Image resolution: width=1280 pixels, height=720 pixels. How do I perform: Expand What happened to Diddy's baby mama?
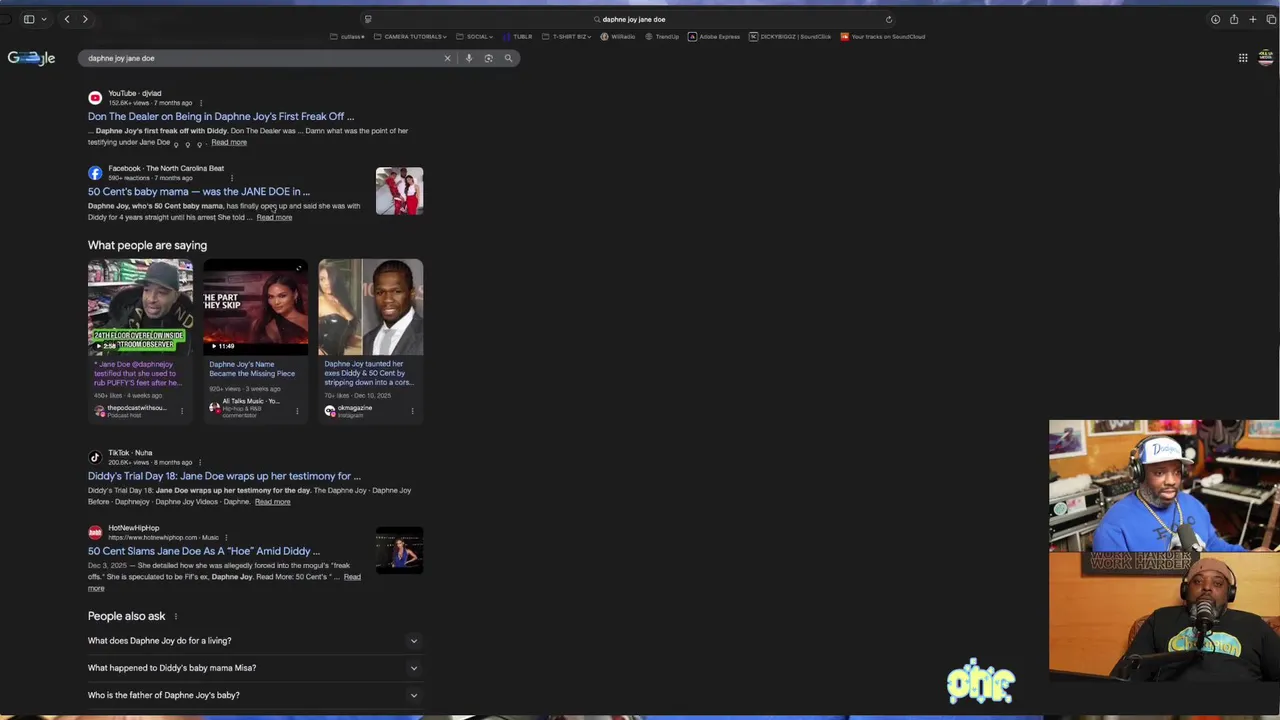pos(255,668)
